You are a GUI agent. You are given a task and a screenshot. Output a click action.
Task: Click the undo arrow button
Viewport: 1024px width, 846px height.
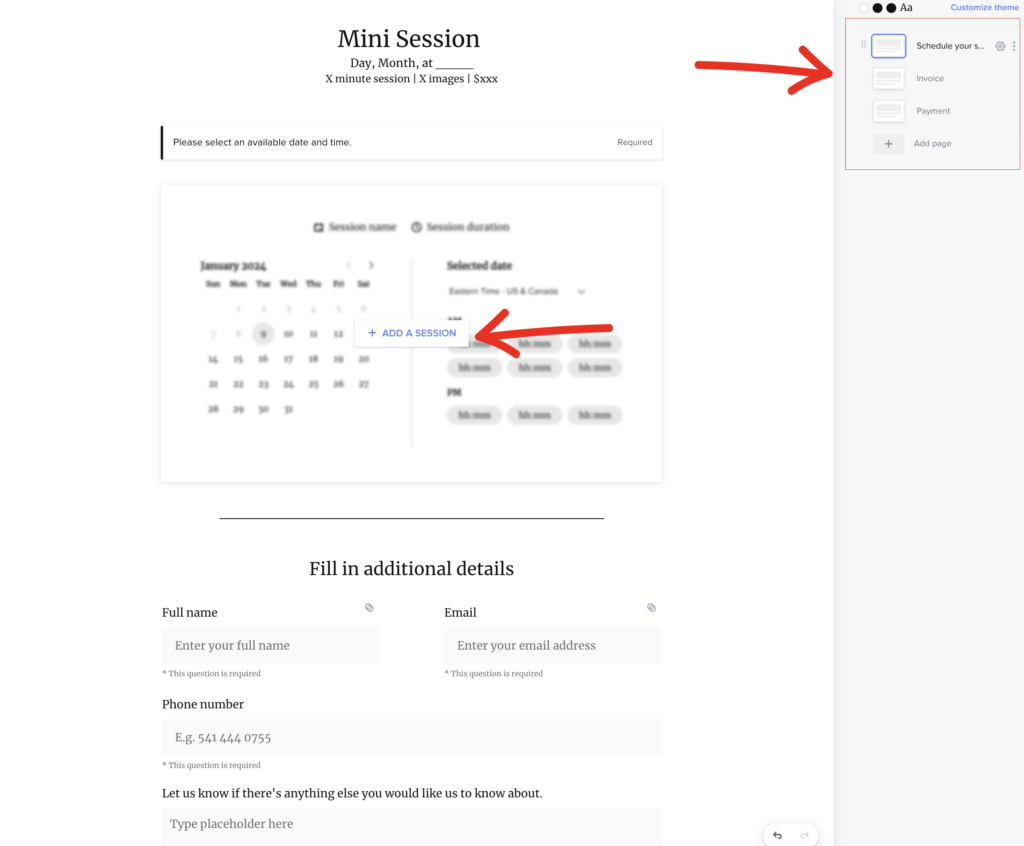778,835
